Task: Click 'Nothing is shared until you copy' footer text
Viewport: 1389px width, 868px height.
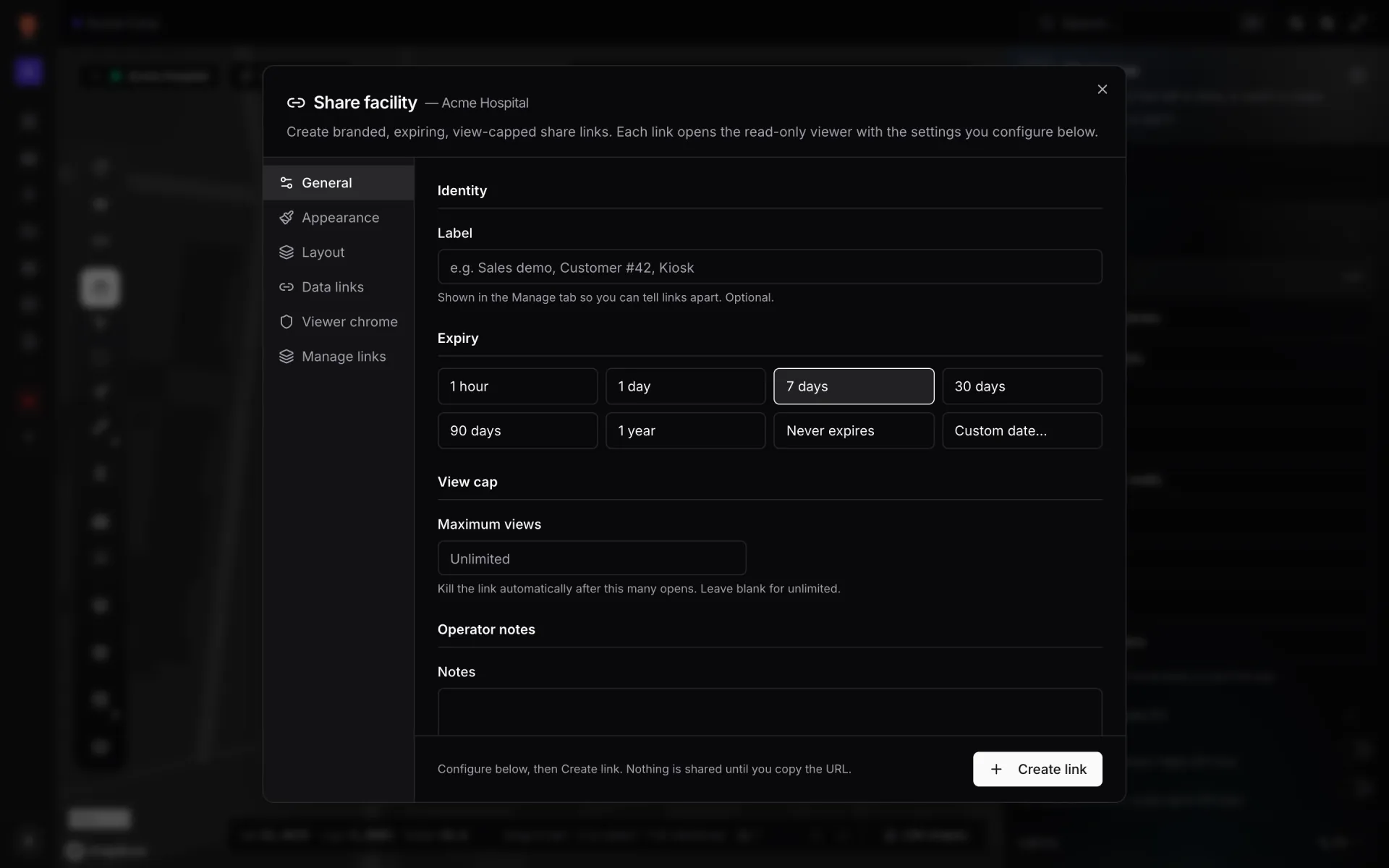Action: [739, 769]
